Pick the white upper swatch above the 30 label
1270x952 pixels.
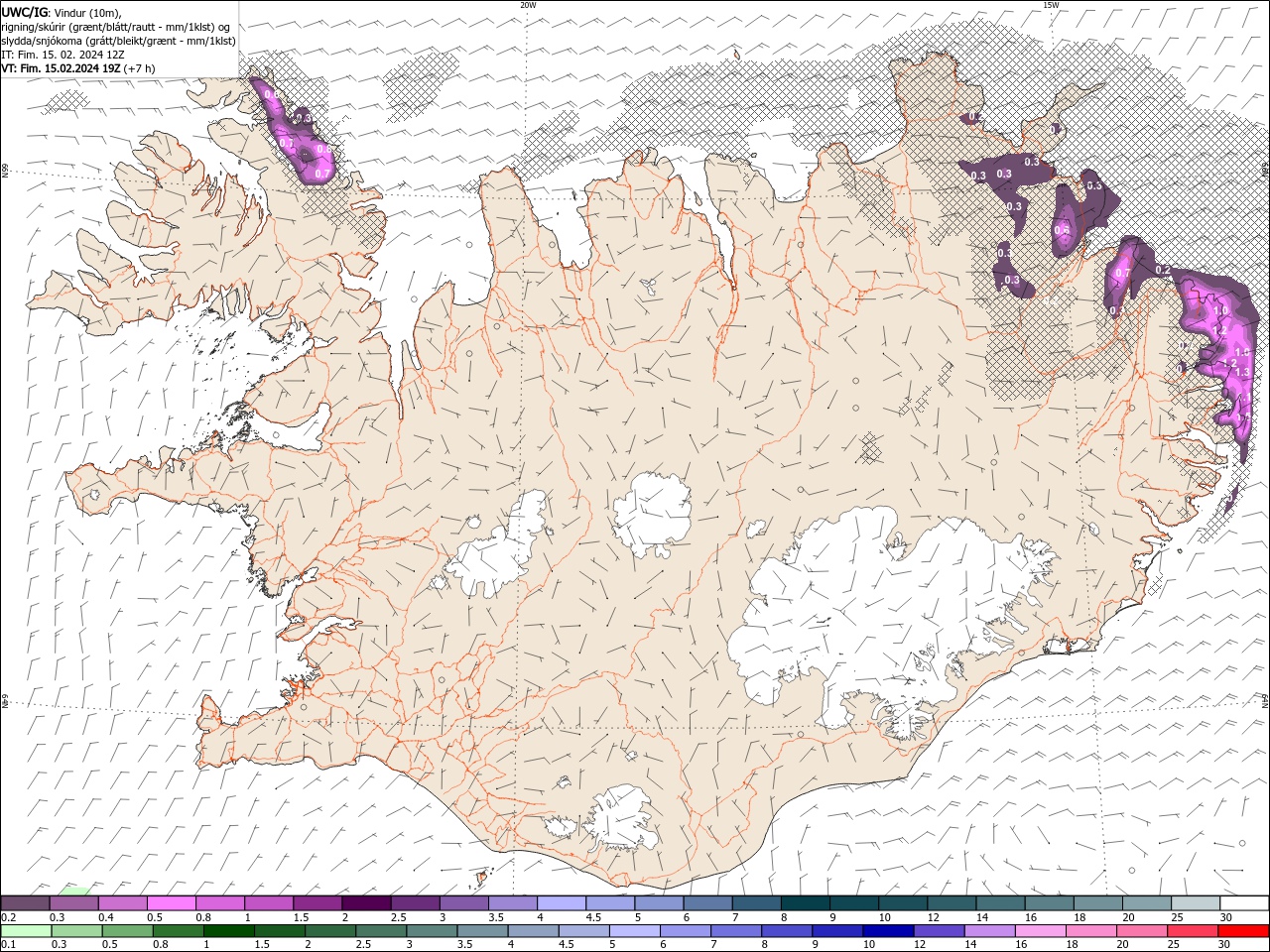(x=1243, y=902)
